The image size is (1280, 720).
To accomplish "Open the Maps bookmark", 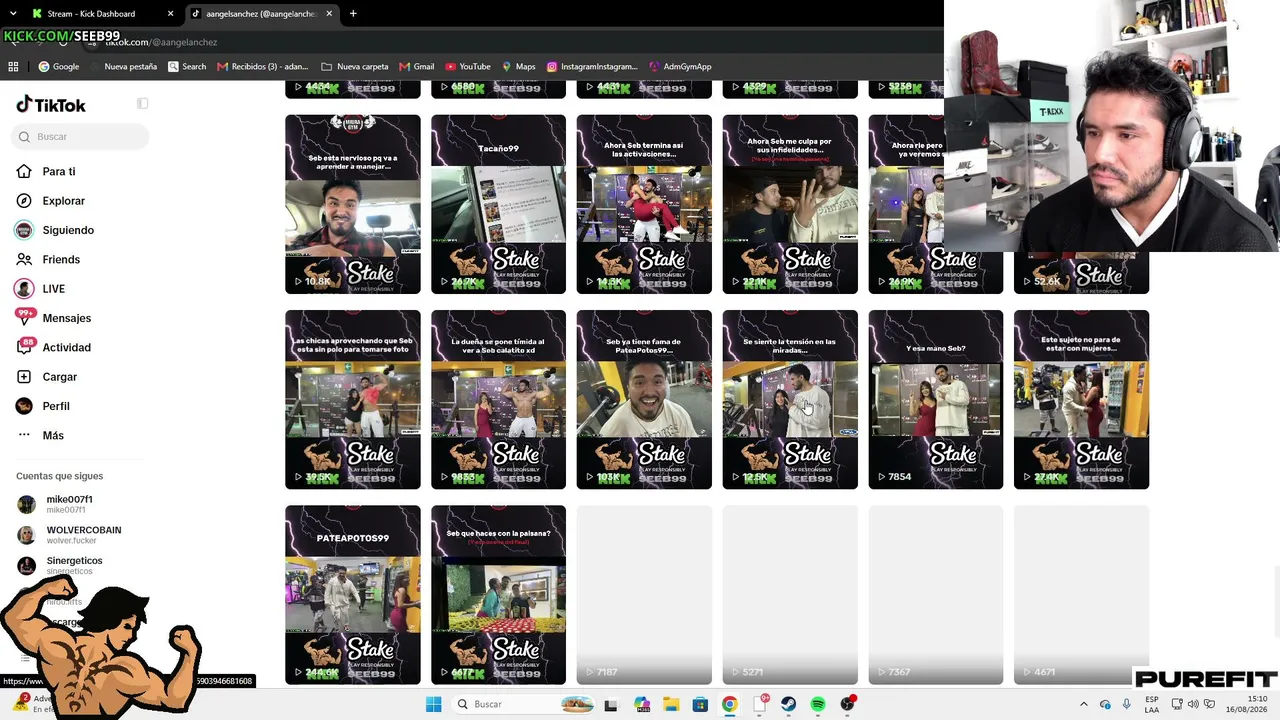I will tap(519, 67).
